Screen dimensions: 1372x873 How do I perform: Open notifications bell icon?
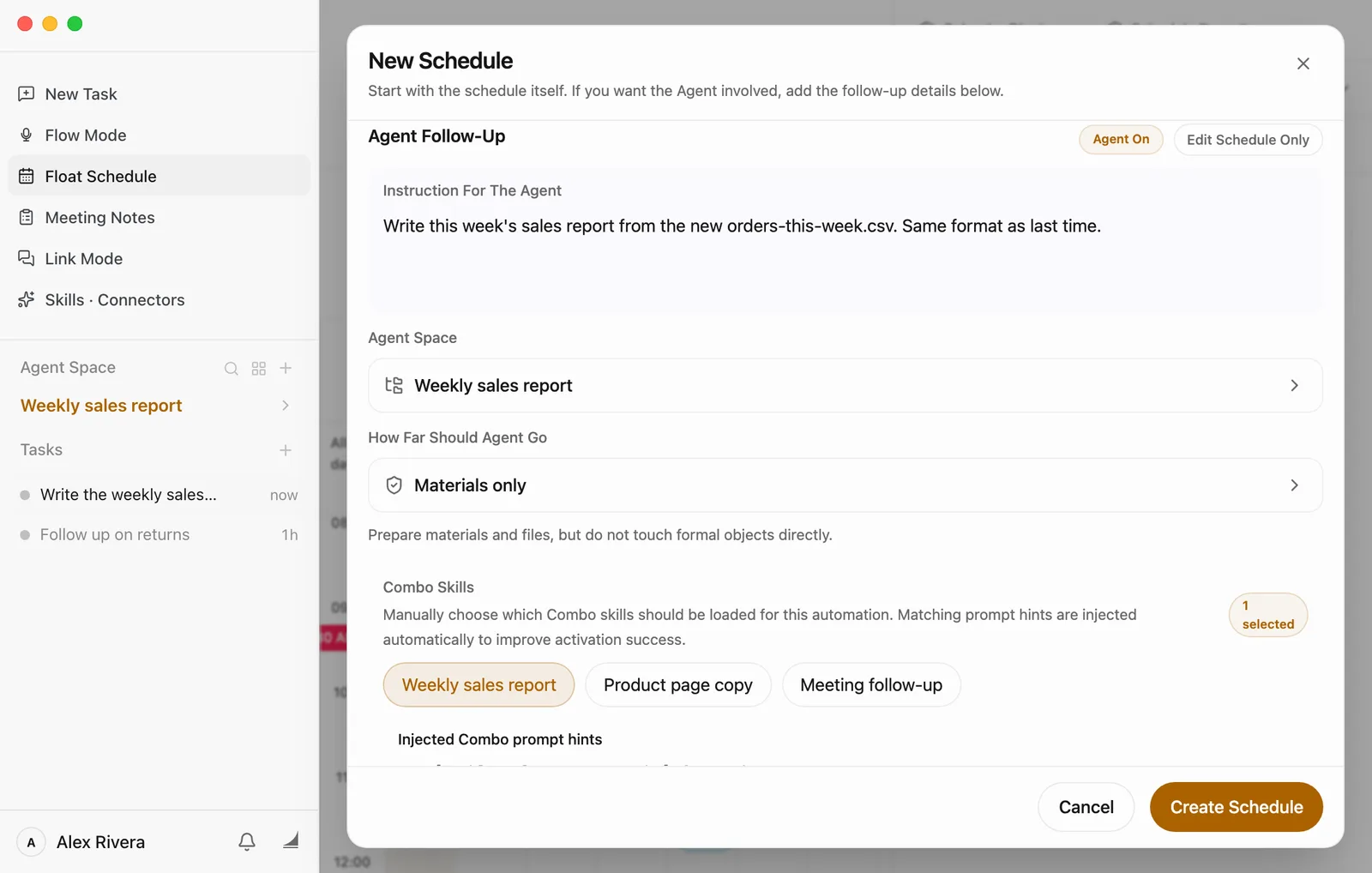(x=247, y=842)
